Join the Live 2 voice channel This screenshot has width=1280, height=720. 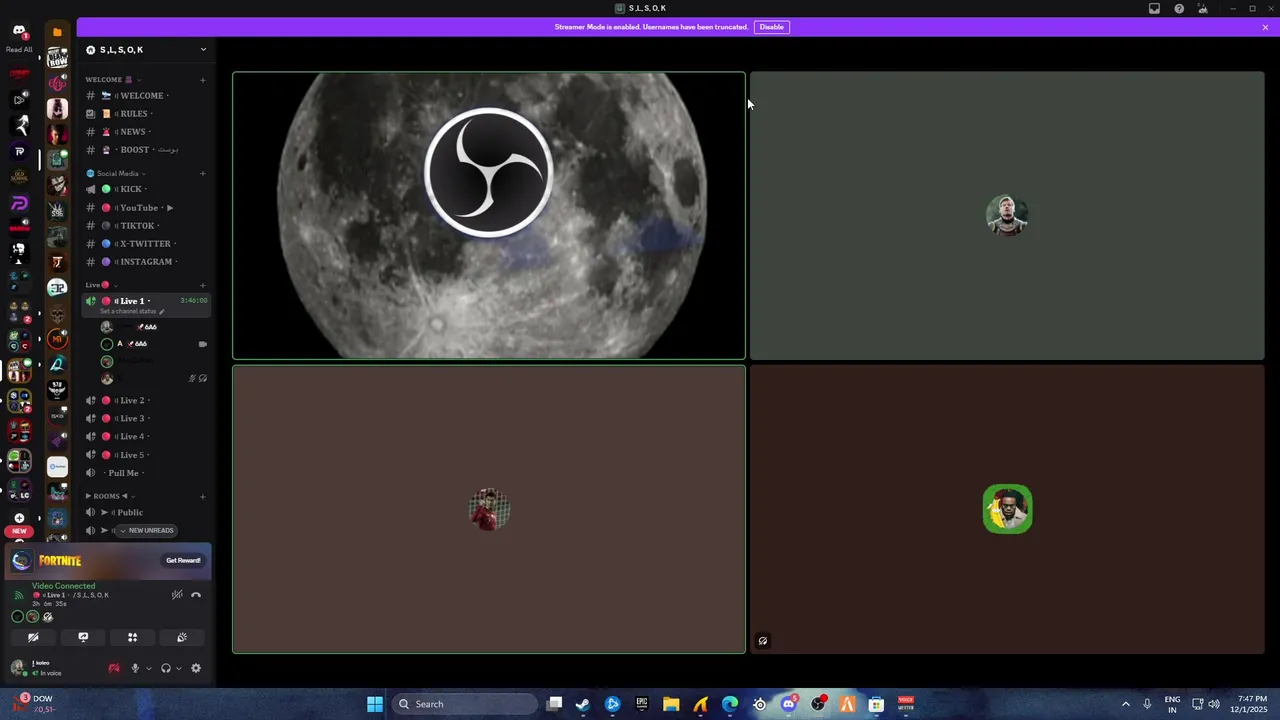(x=147, y=400)
